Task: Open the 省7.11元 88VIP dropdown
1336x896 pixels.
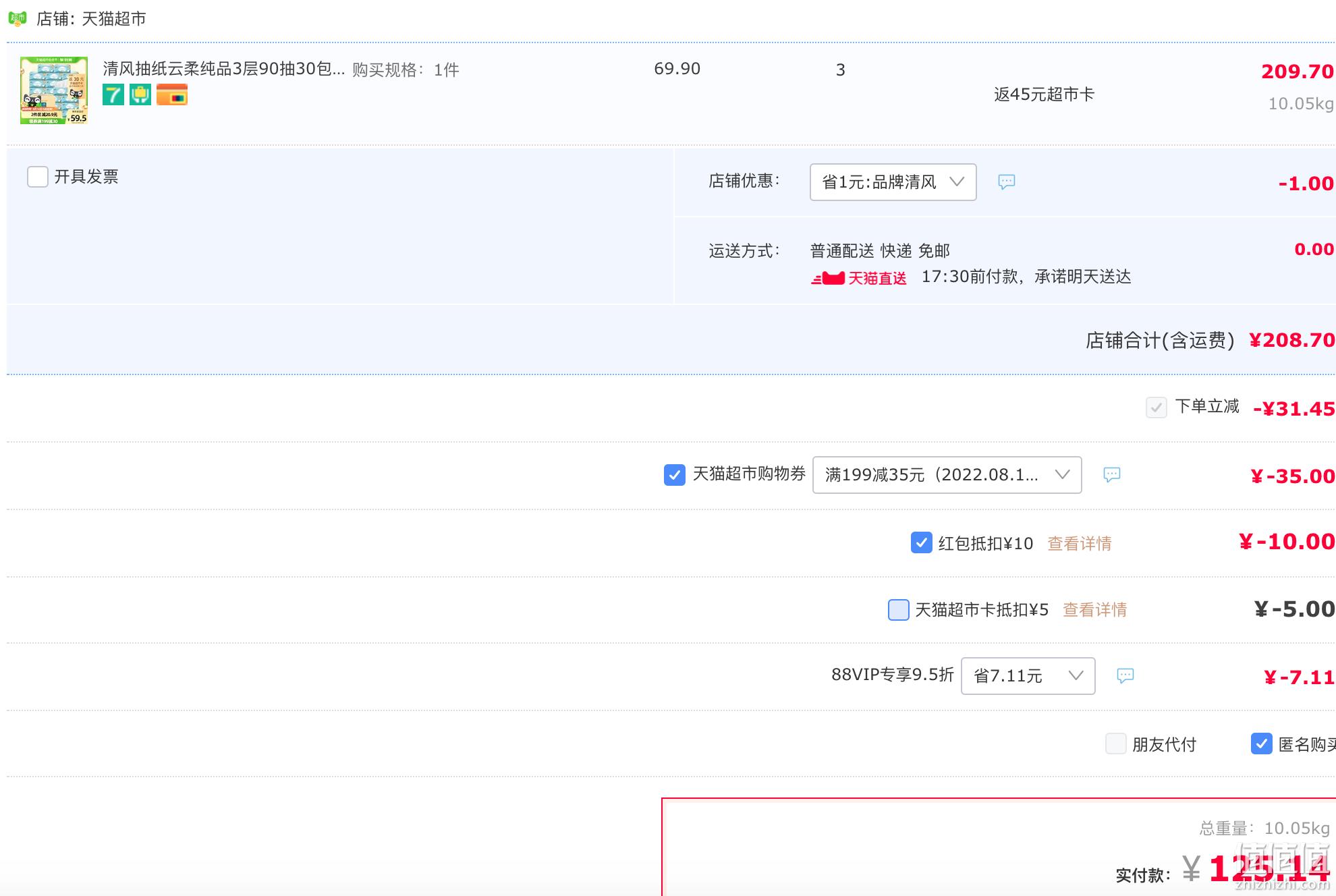Action: 1028,676
